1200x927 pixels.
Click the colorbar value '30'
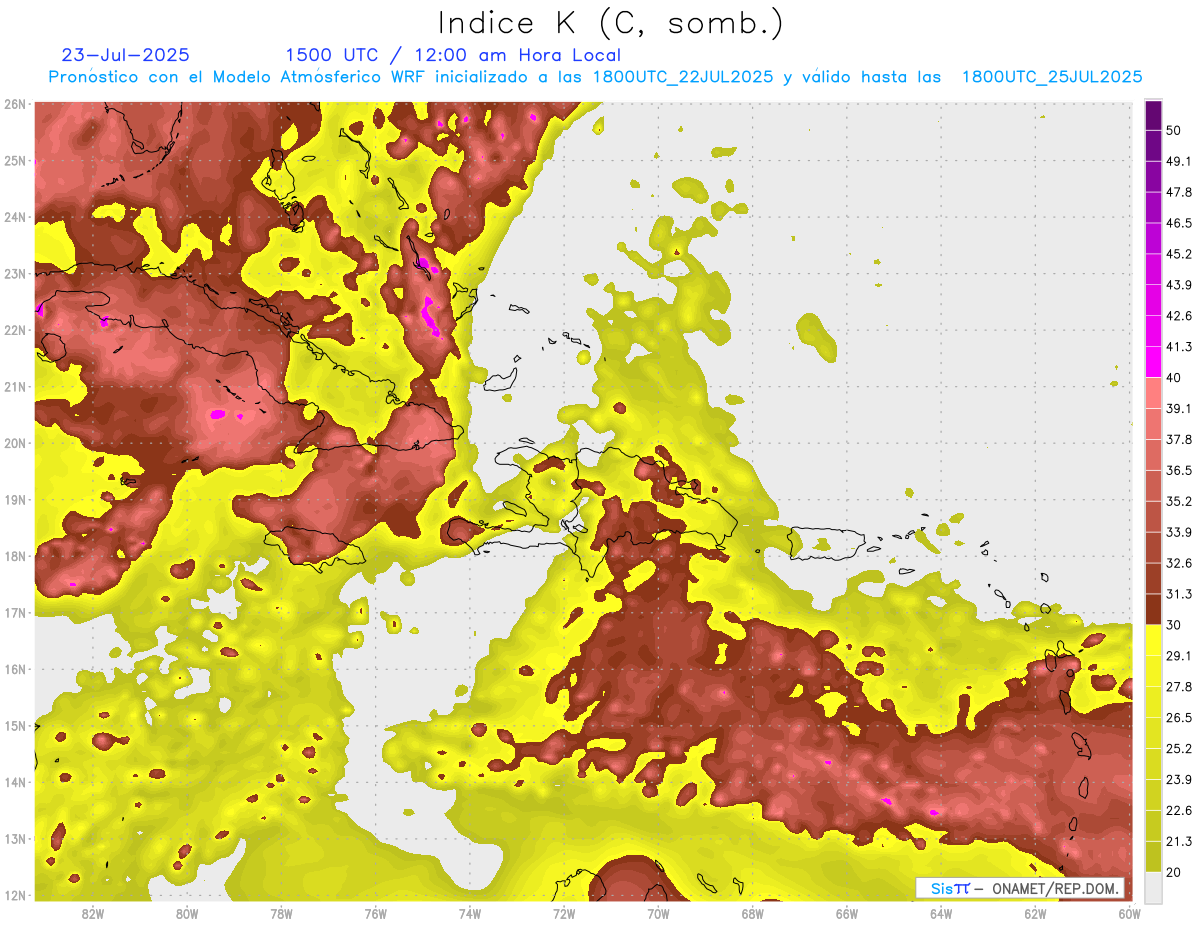(x=1173, y=625)
